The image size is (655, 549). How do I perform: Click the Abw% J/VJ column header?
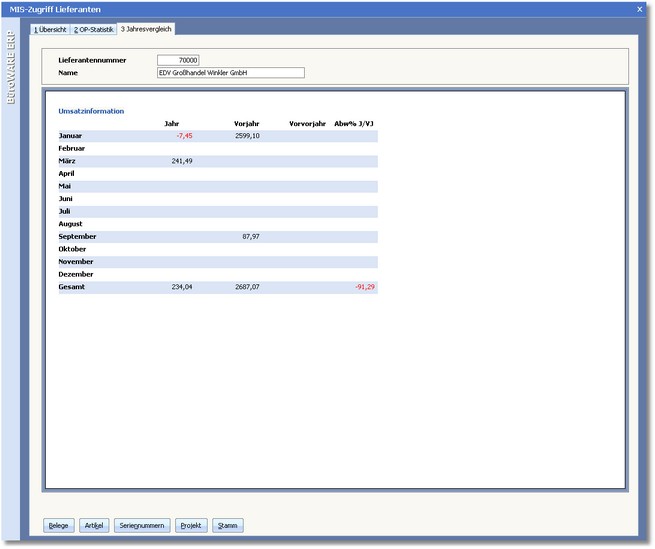(354, 123)
